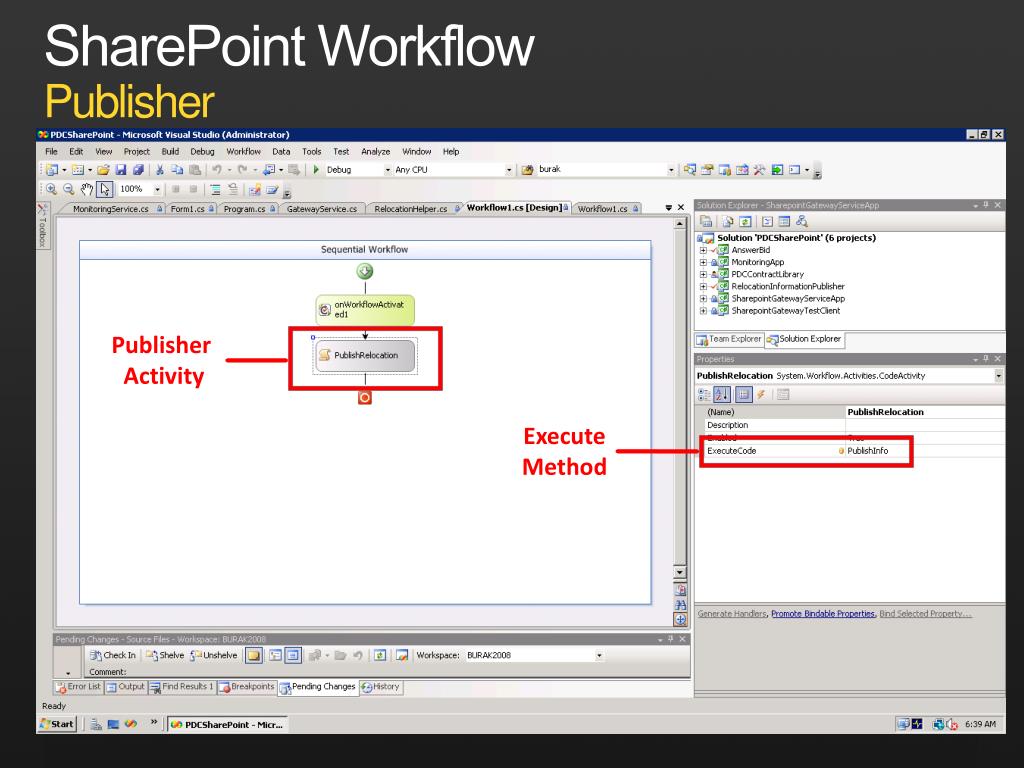This screenshot has height=768, width=1024.
Task: Open the Error List tab
Action: (78, 687)
